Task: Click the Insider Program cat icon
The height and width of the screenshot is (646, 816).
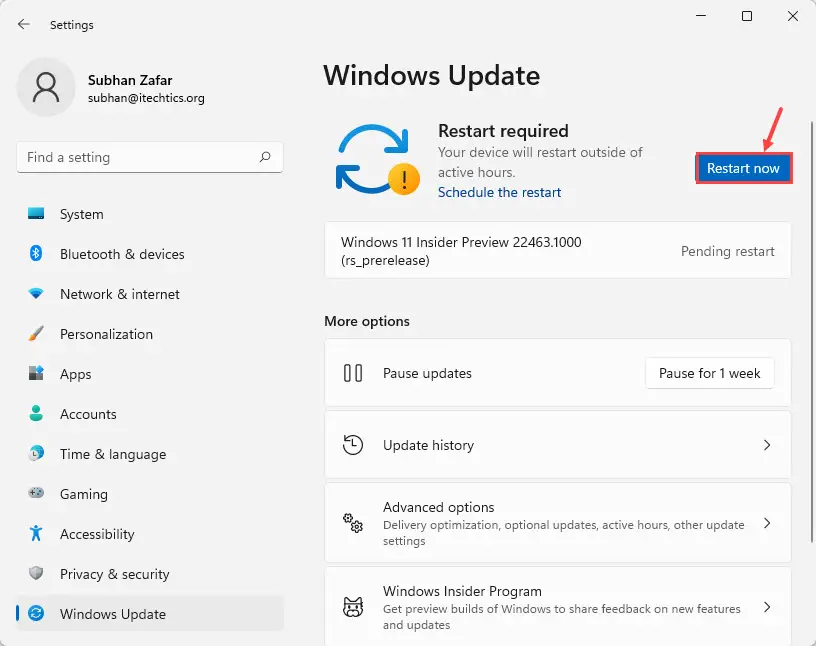Action: [x=353, y=607]
